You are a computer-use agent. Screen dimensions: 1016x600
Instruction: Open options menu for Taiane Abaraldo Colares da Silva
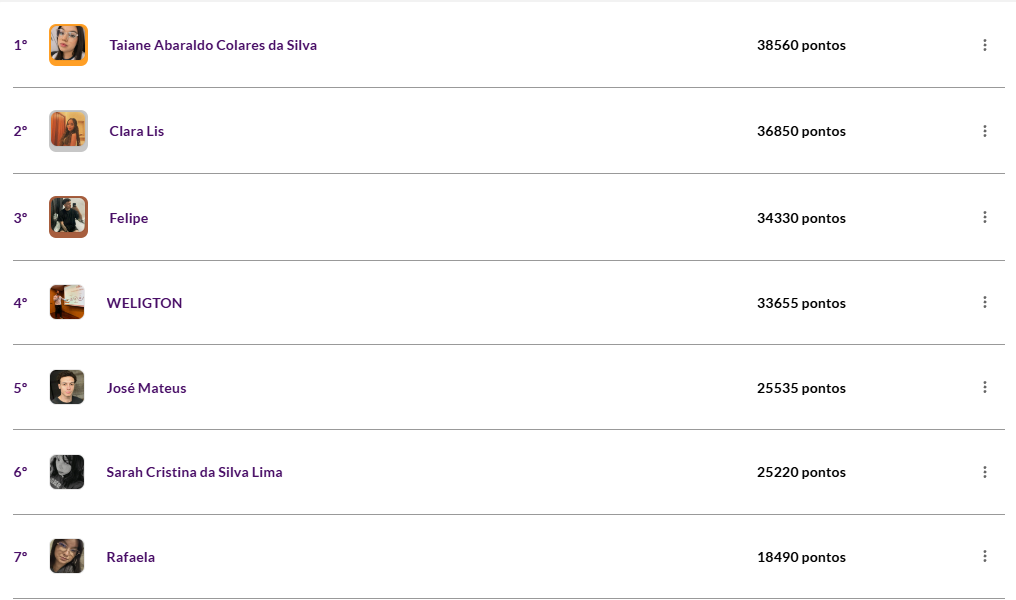[x=984, y=45]
